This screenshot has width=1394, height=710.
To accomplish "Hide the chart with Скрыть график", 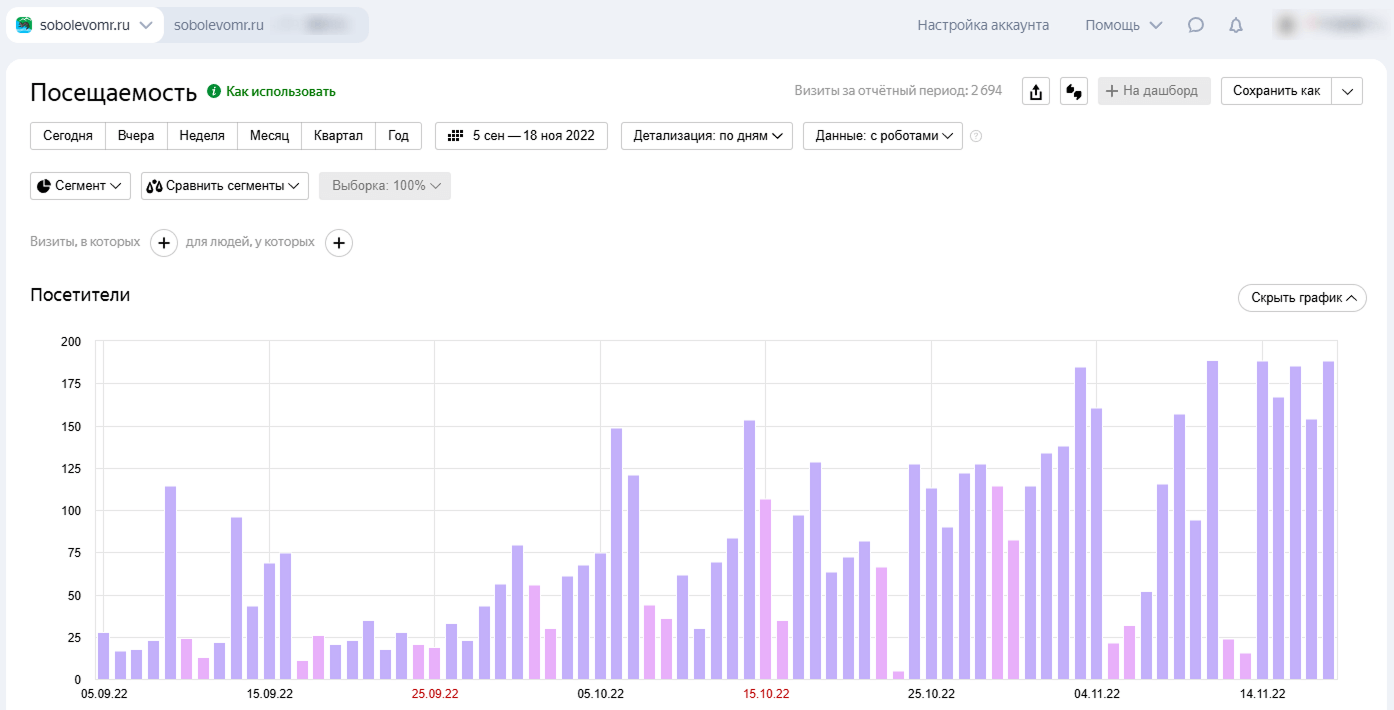I will click(x=1302, y=298).
